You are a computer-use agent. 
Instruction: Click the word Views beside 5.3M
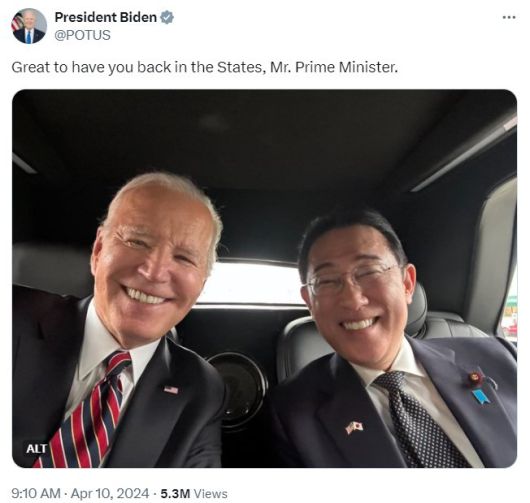210,494
